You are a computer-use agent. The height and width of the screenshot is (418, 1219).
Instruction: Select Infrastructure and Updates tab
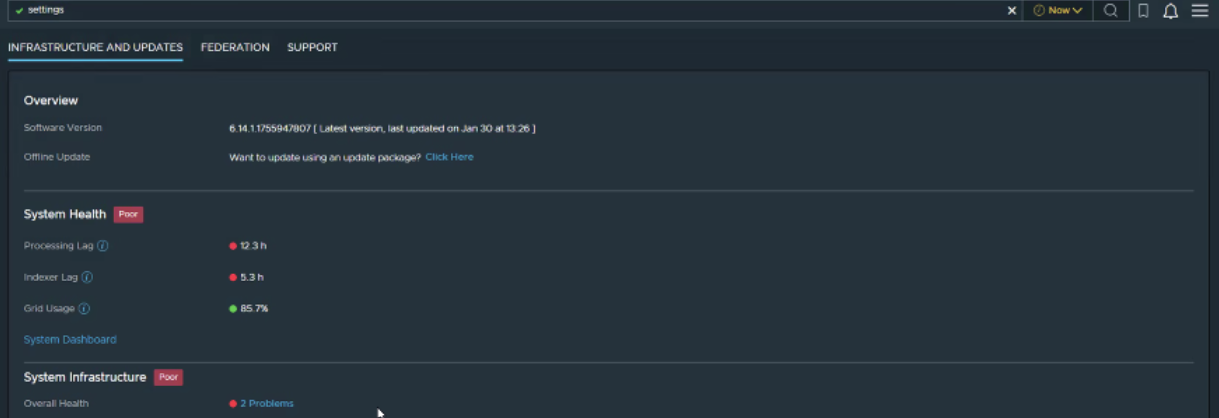95,47
